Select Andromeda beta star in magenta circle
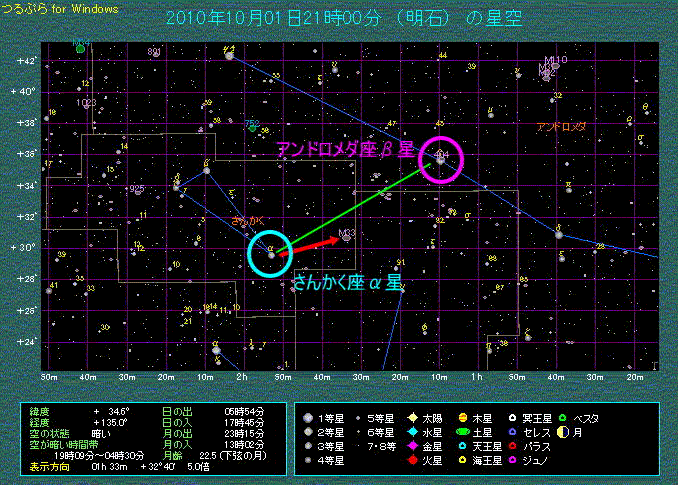Image resolution: width=678 pixels, height=485 pixels. (441, 158)
